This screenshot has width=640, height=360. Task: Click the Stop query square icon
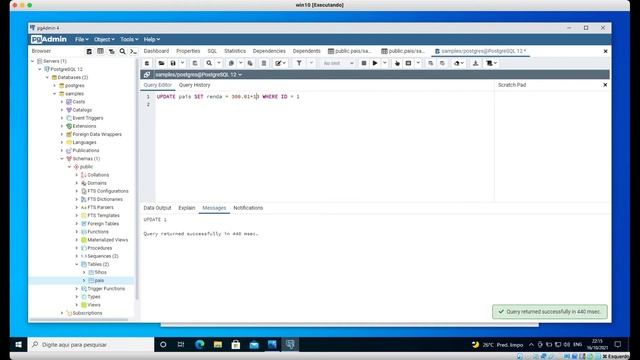point(364,63)
